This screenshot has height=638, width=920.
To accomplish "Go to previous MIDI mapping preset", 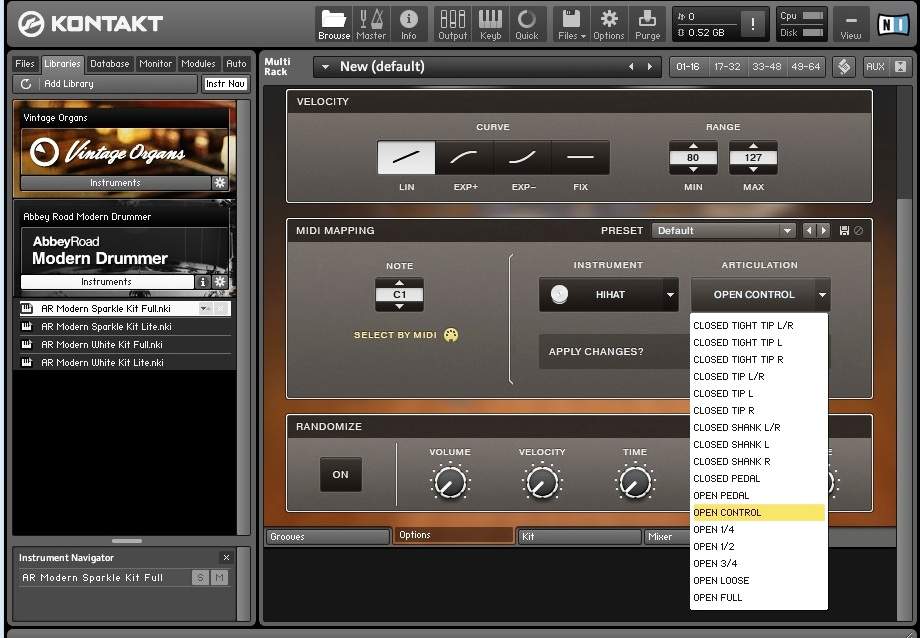I will 809,231.
